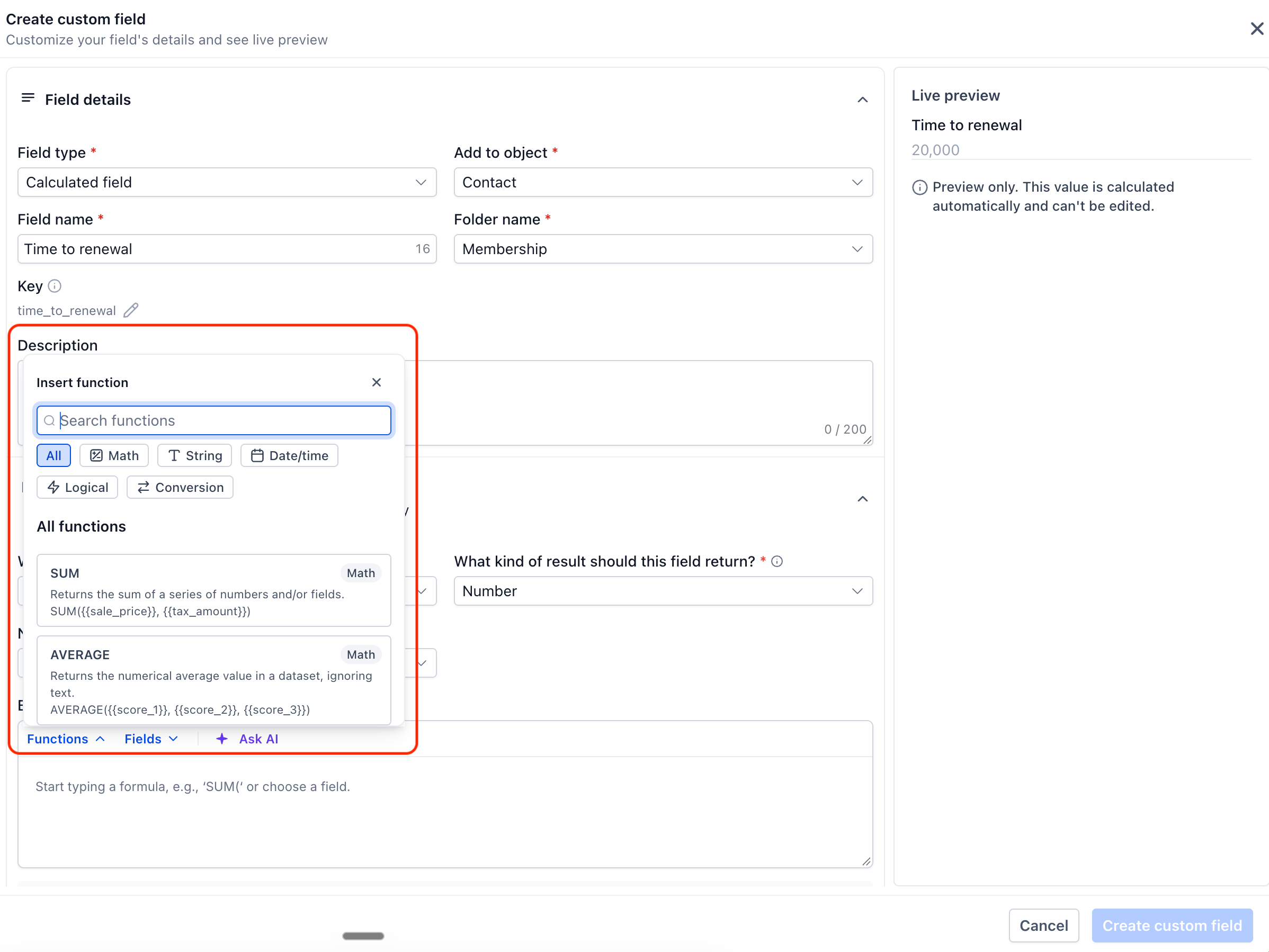Click the info icon next to Key
This screenshot has height=952, width=1269.
pos(55,285)
